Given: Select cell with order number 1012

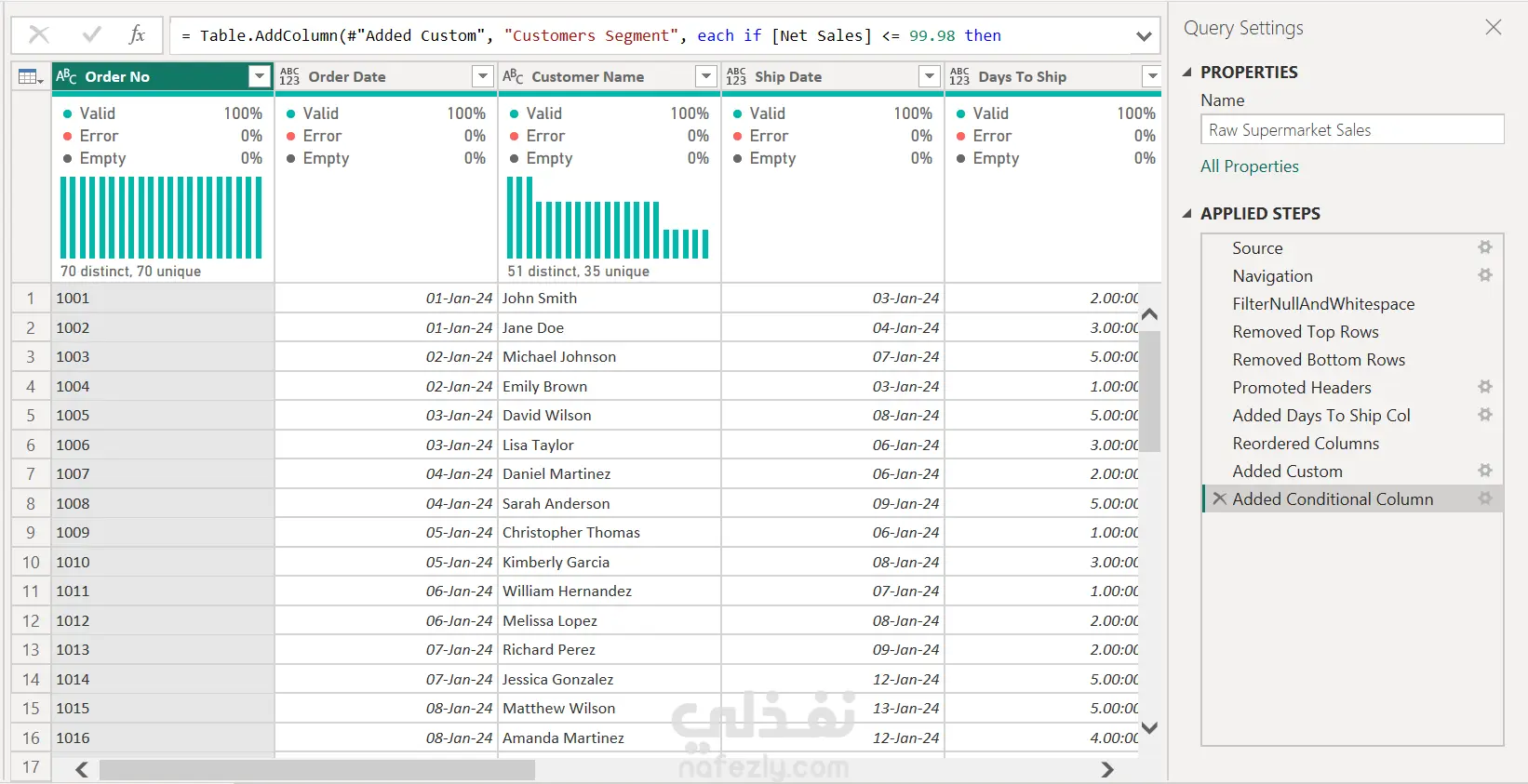Looking at the screenshot, I should point(163,620).
